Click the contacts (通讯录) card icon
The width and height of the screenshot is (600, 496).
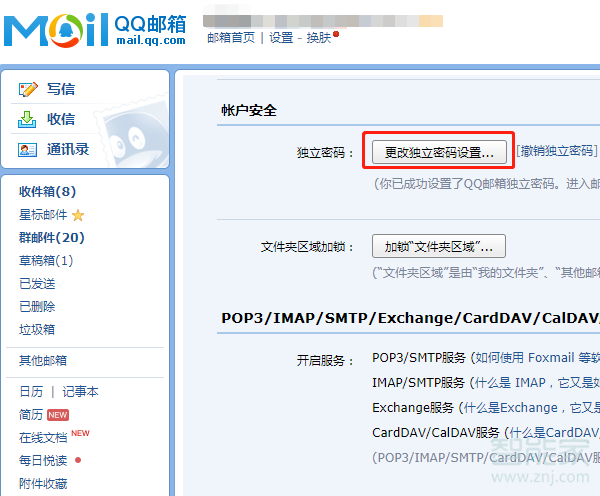28,149
